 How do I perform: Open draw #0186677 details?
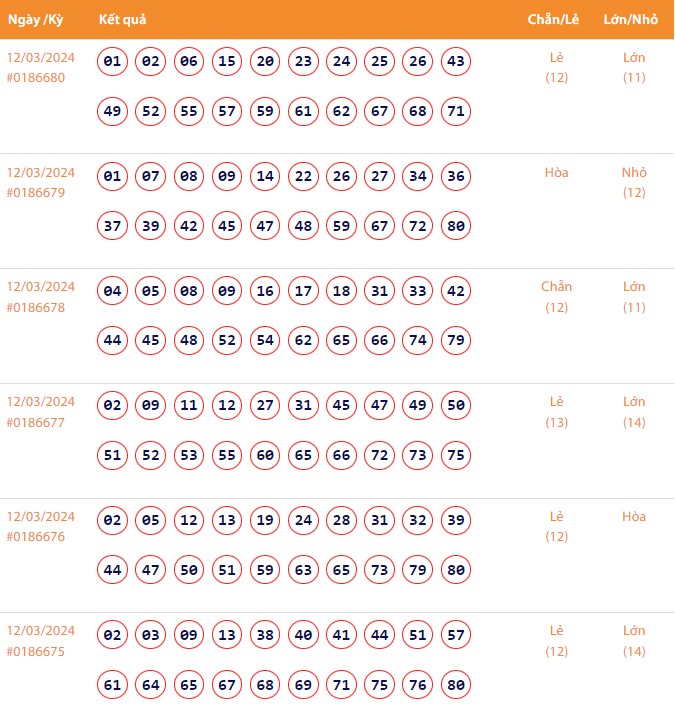pos(36,422)
